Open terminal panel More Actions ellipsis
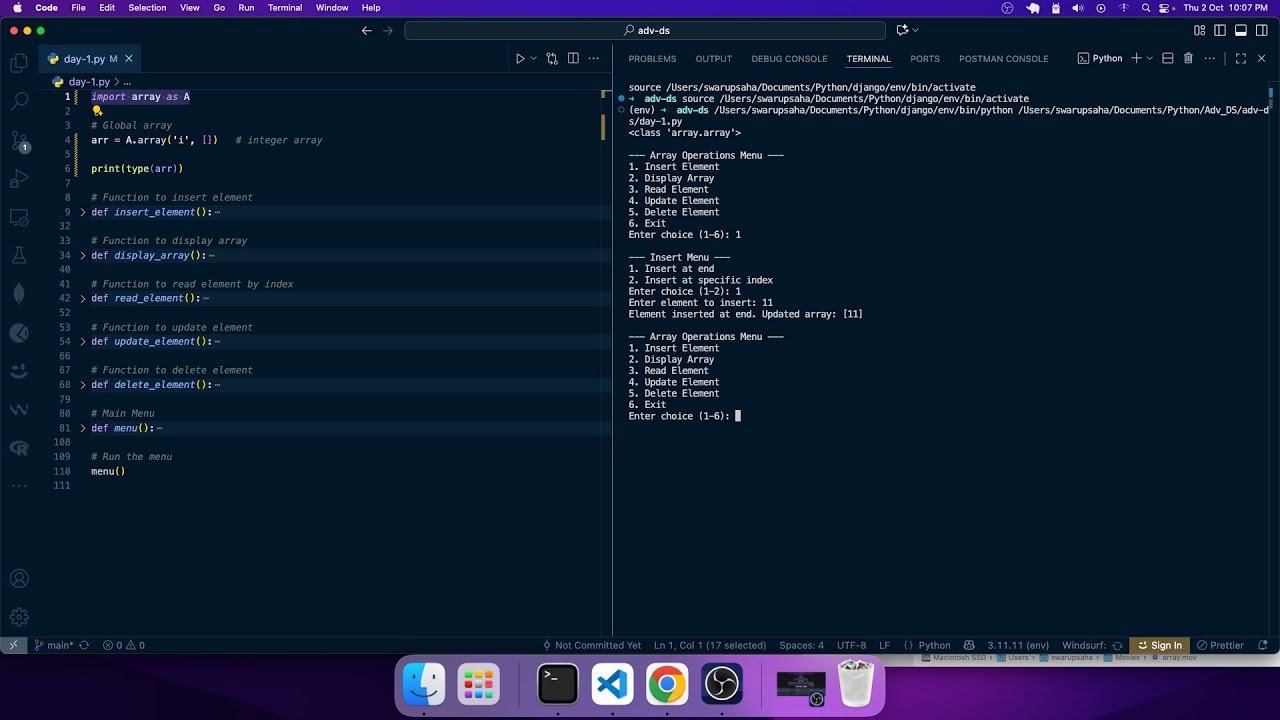 1209,59
